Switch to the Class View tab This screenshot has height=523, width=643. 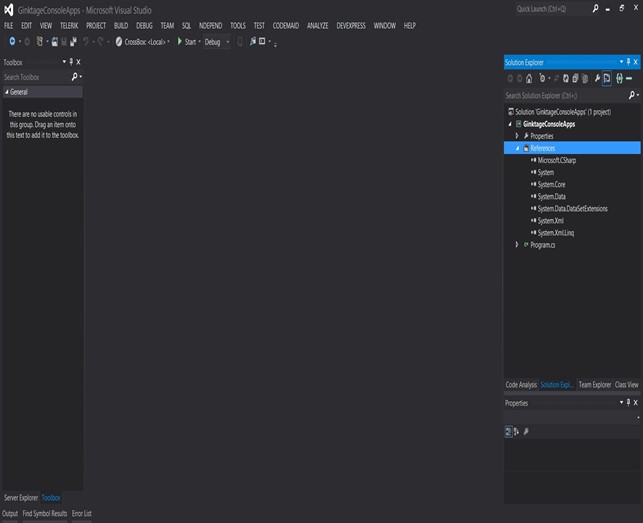click(x=627, y=385)
